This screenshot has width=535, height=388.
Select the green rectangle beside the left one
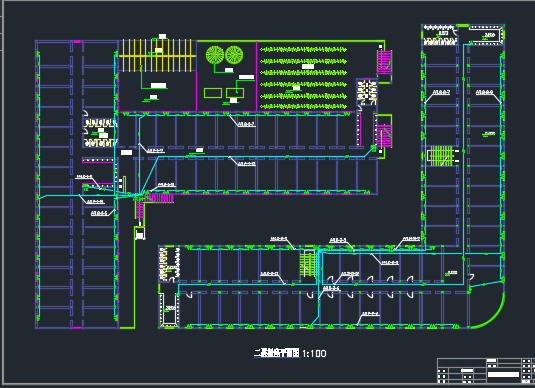pos(235,93)
